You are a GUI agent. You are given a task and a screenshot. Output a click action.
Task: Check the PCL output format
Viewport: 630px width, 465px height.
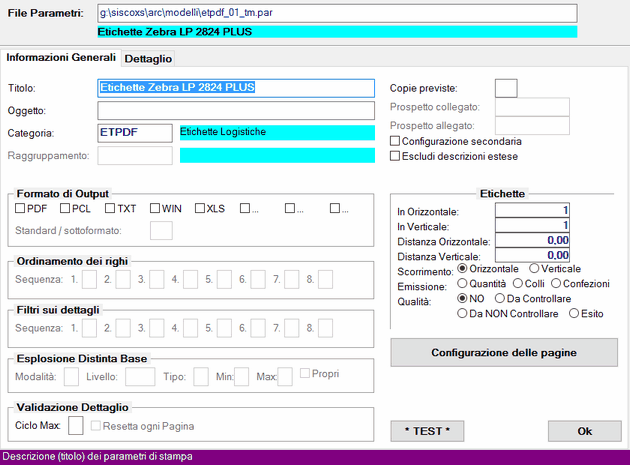(65, 208)
